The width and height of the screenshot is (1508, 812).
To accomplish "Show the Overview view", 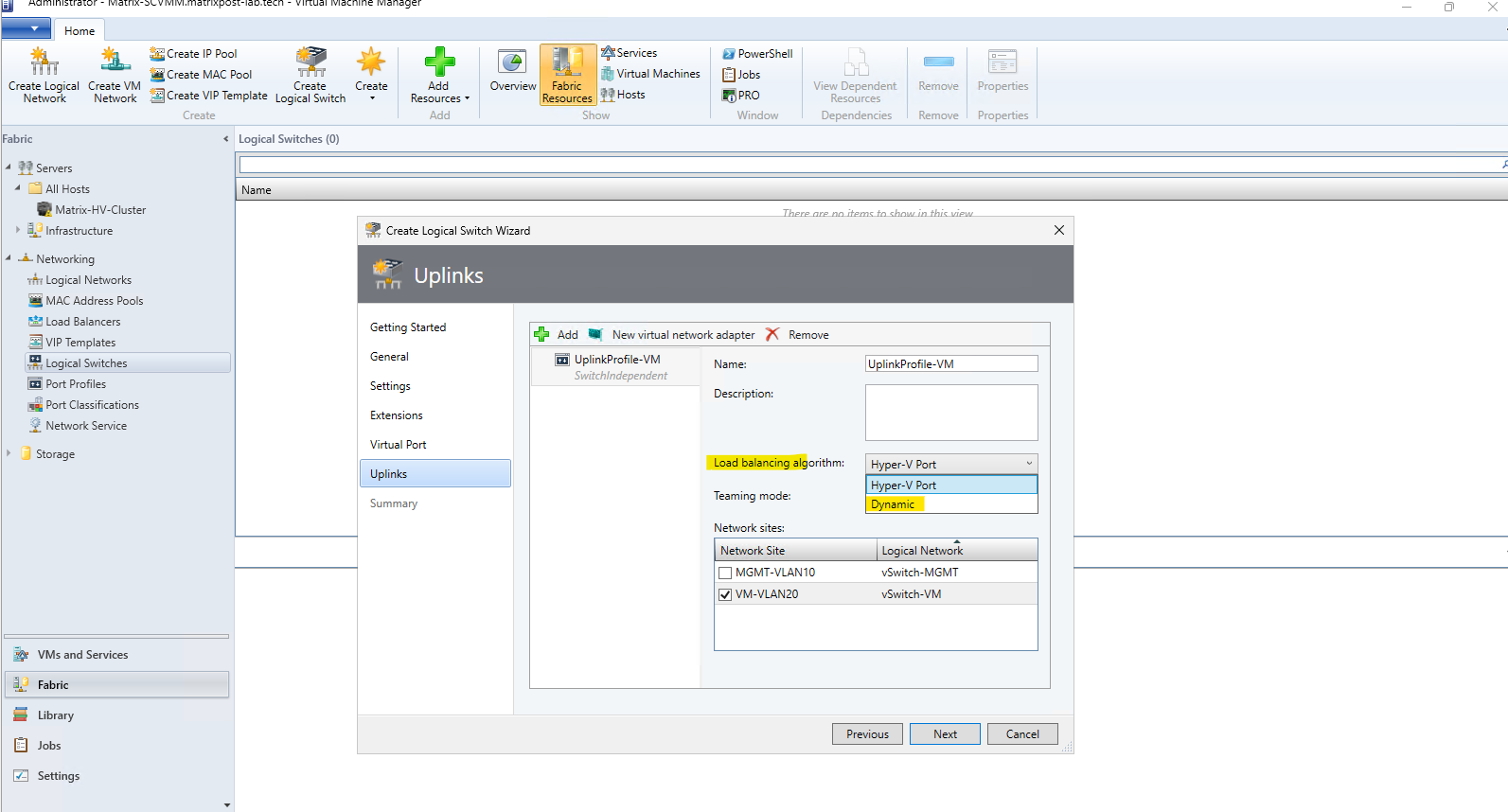I will click(512, 71).
